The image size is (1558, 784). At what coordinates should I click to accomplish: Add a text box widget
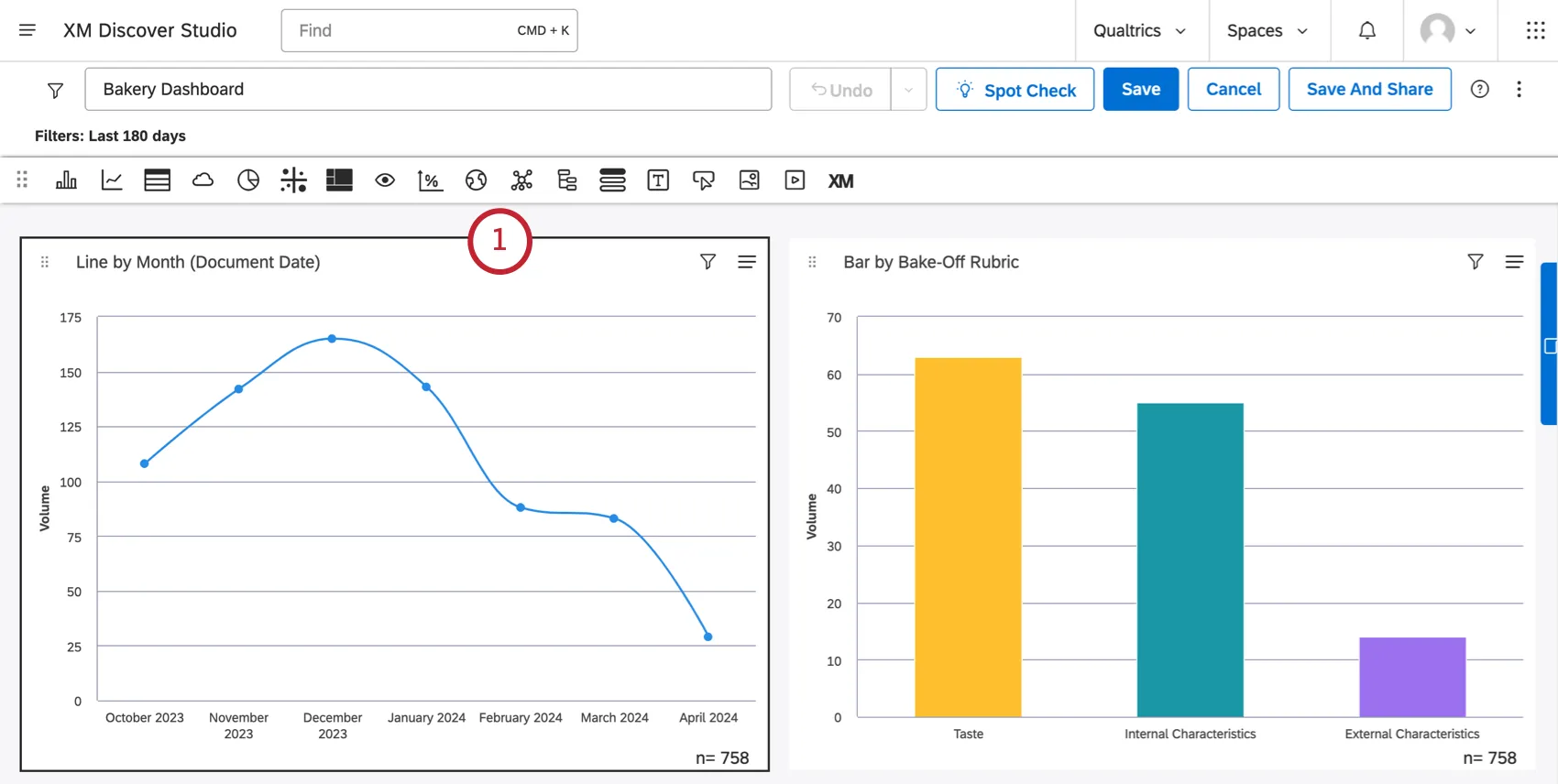click(658, 180)
